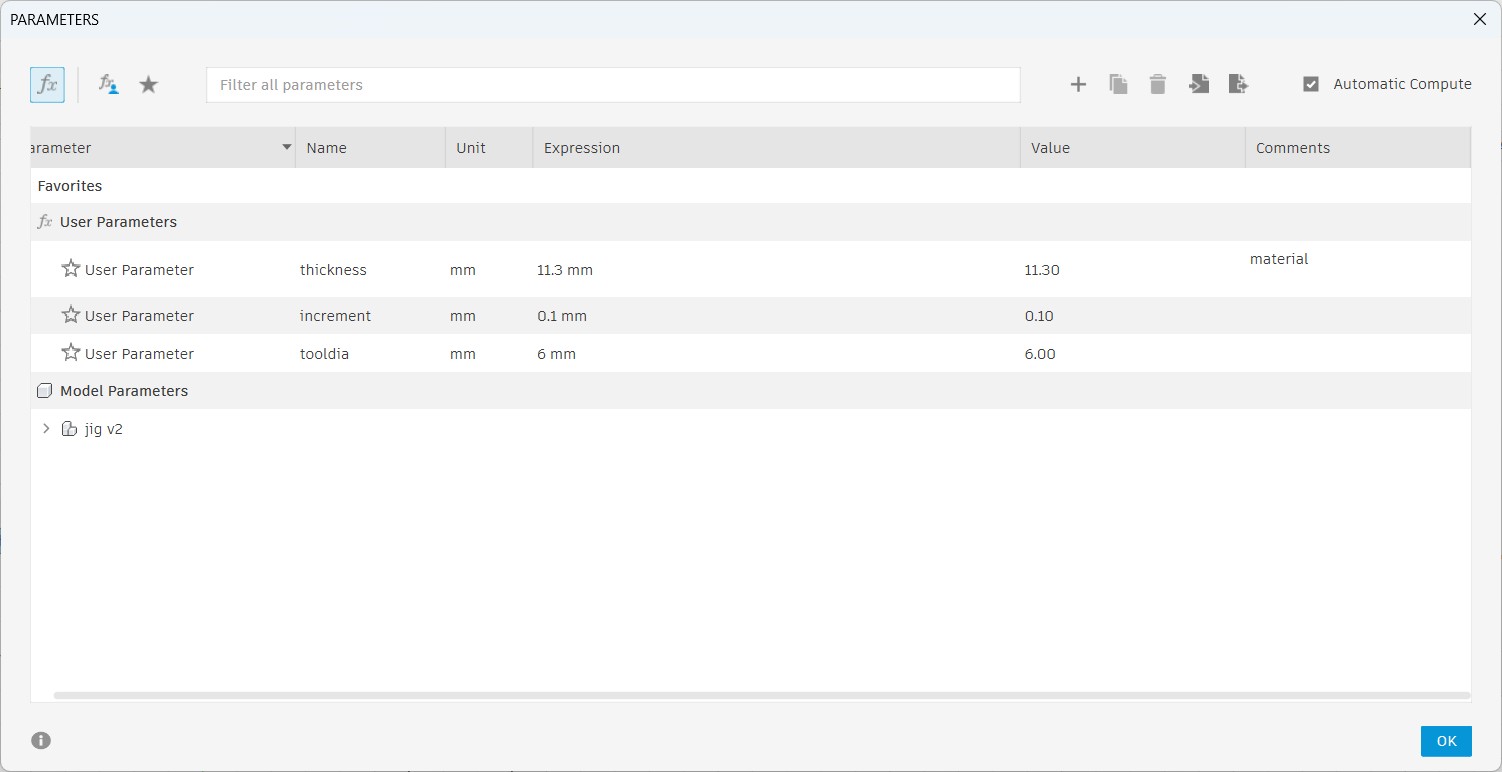Image resolution: width=1502 pixels, height=772 pixels.
Task: Expand the jig v2 model parameters
Action: [46, 429]
